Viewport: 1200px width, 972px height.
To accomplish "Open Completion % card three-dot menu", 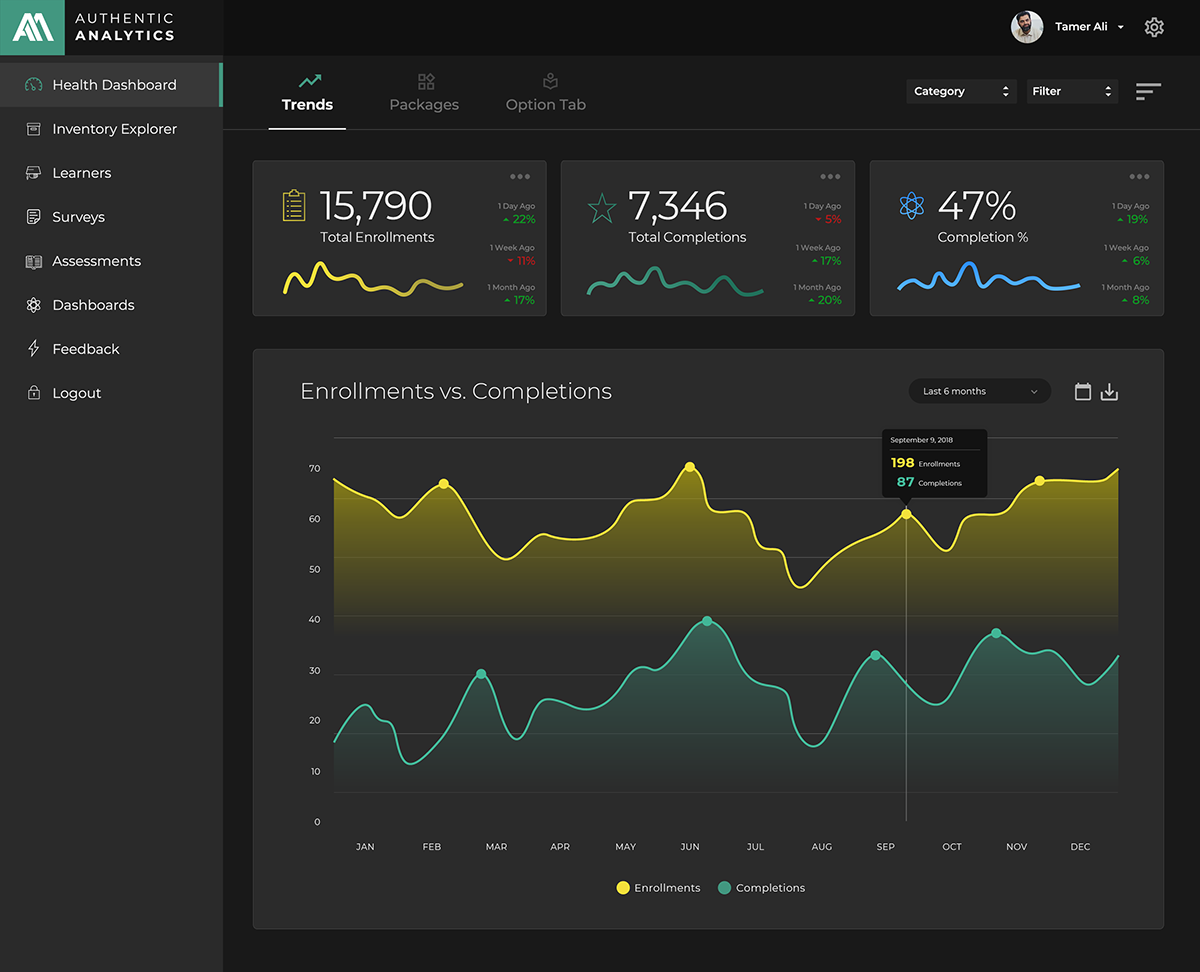I will pos(1139,177).
